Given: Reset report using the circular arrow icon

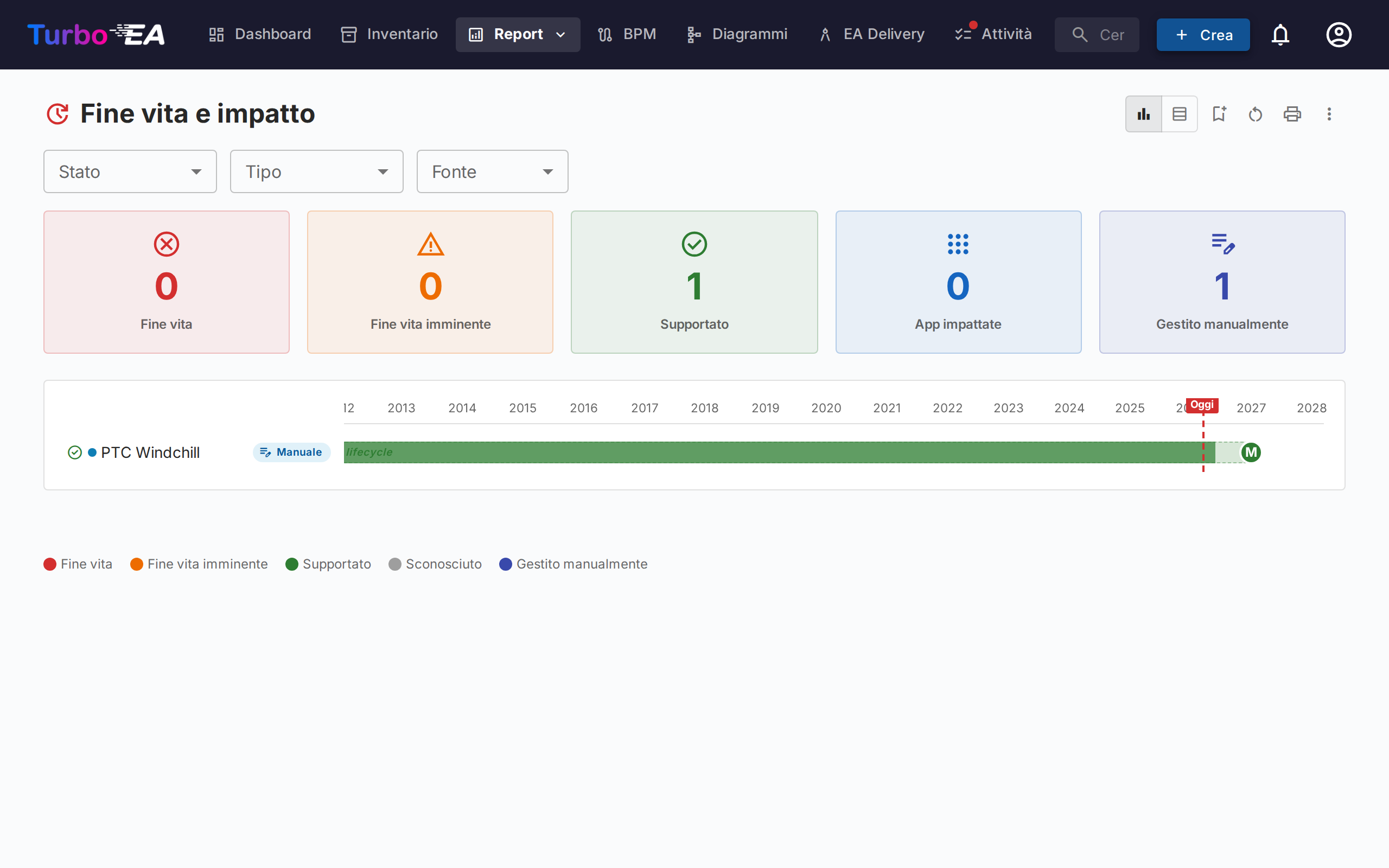Looking at the screenshot, I should 1256,114.
